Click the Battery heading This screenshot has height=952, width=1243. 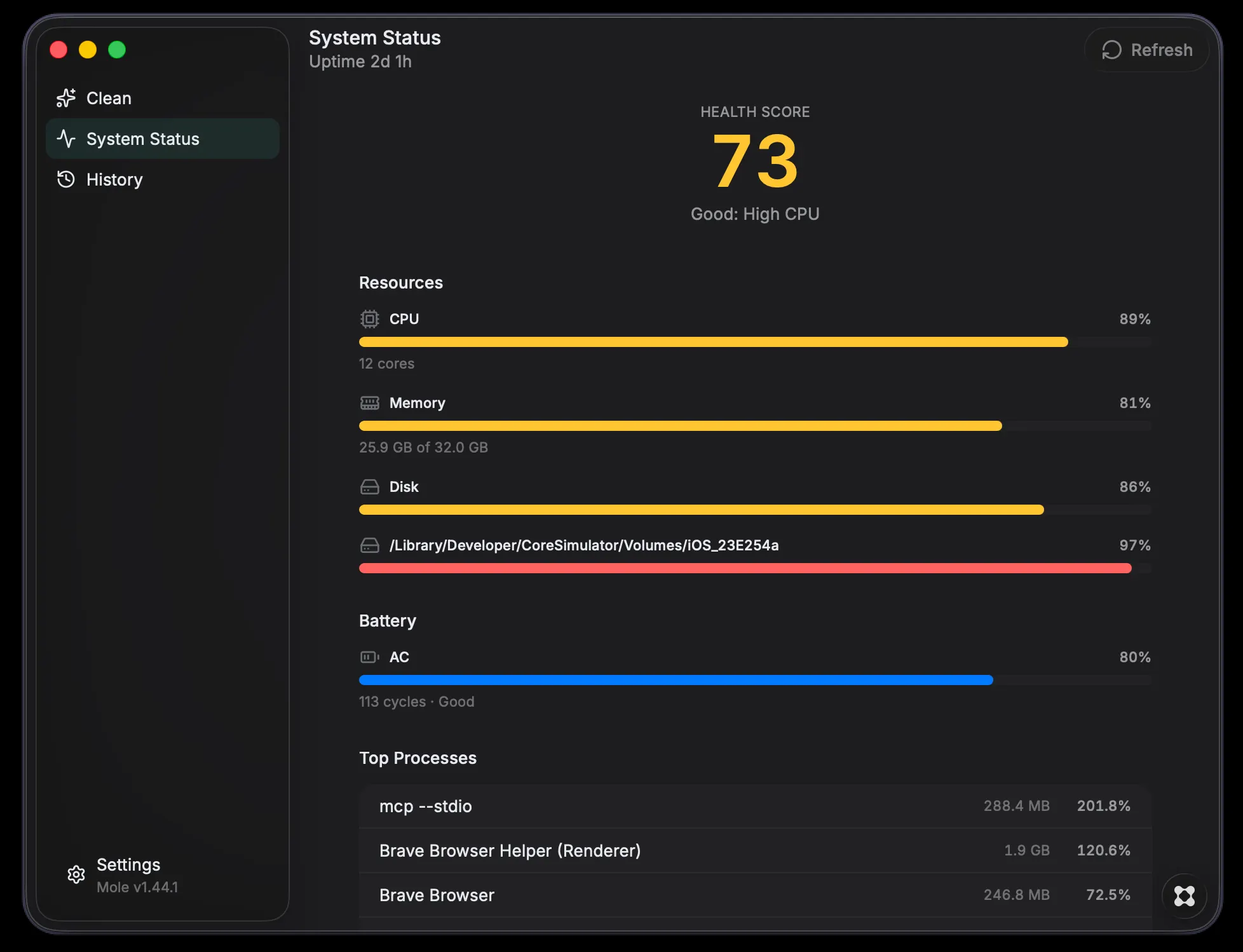pyautogui.click(x=388, y=621)
